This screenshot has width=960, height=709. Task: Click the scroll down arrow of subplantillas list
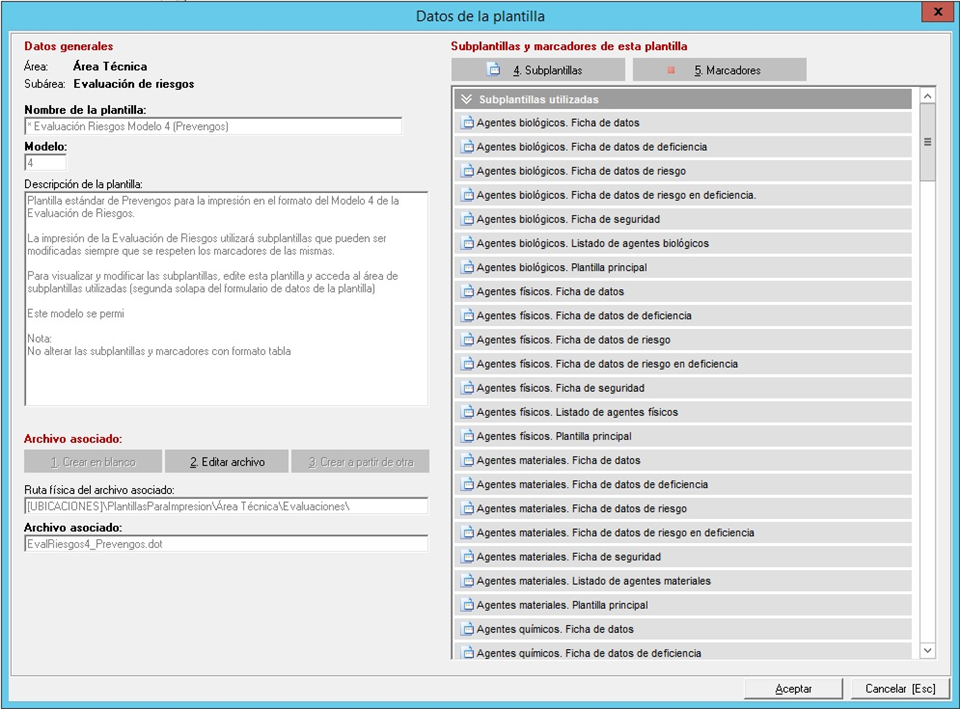[x=927, y=650]
